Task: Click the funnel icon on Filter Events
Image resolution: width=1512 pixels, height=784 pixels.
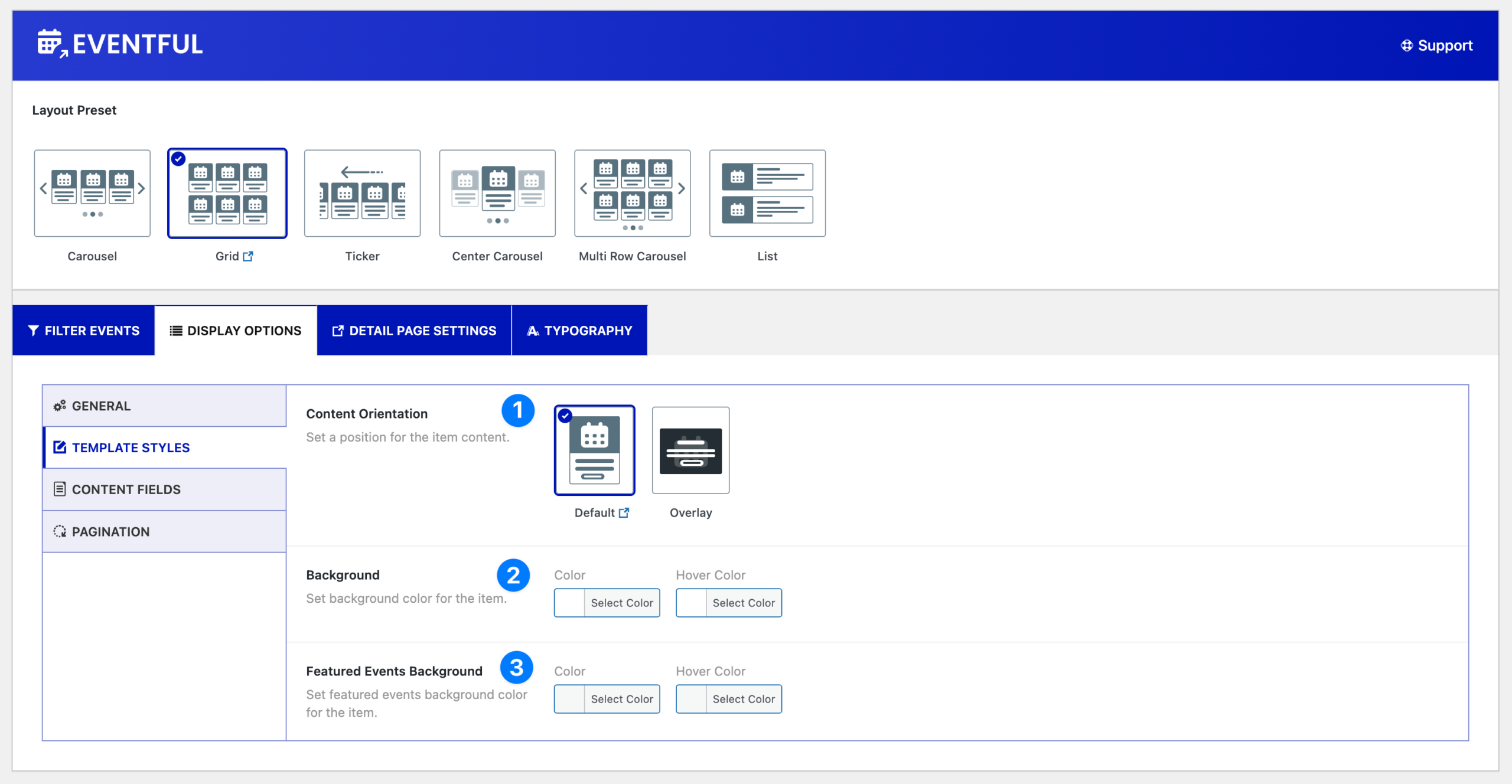Action: pyautogui.click(x=34, y=331)
